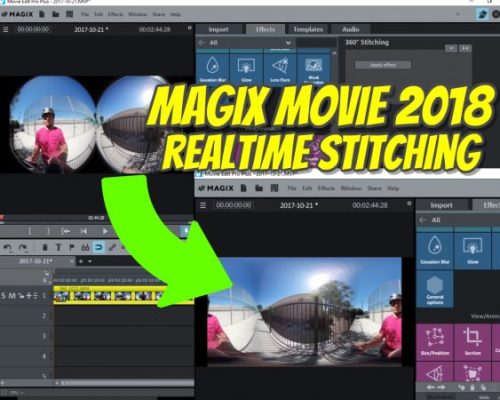
Task: Open the hamburger menu in upper preview monitor
Action: point(5,29)
